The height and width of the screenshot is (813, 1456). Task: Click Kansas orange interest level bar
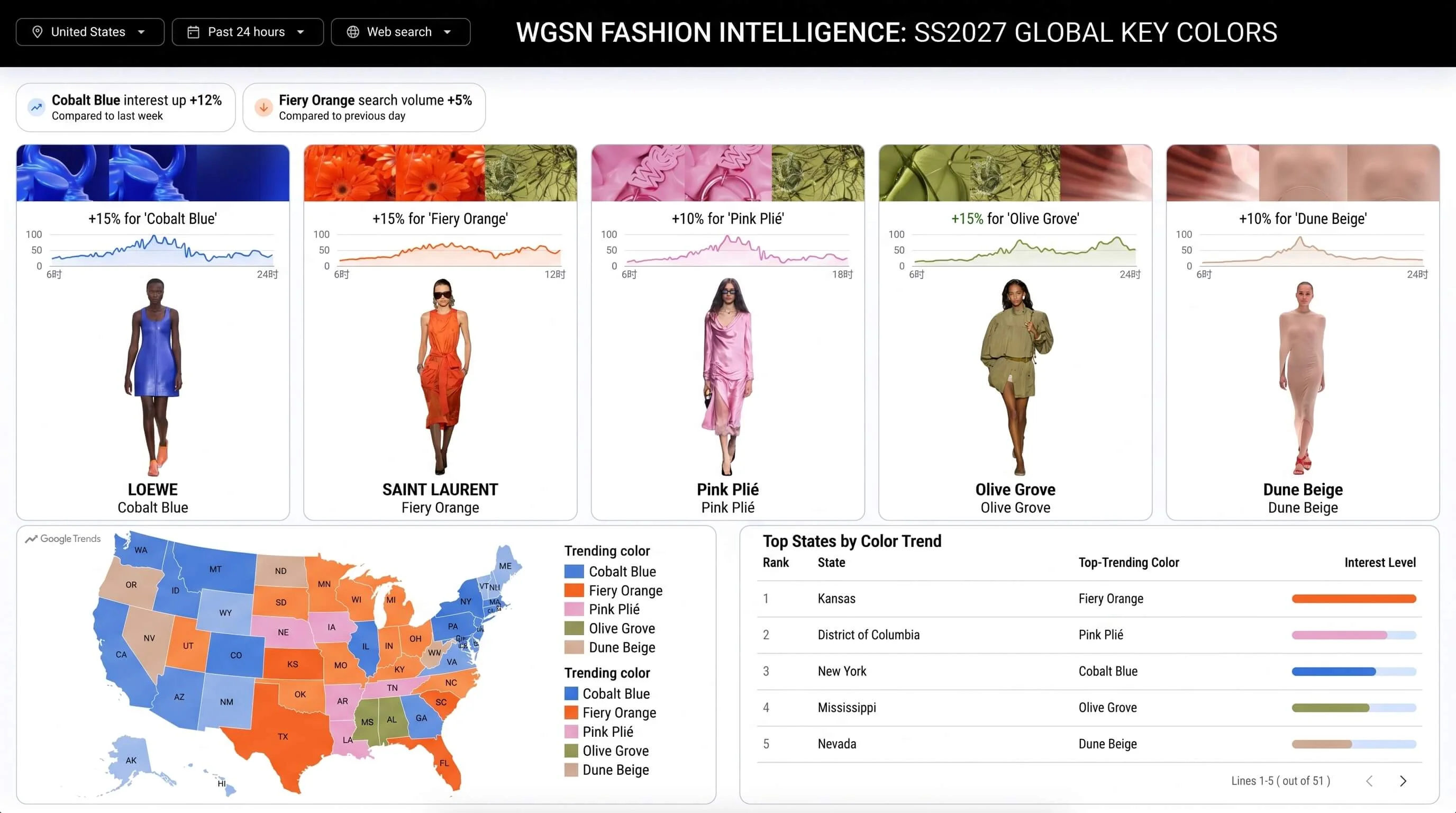(1354, 599)
